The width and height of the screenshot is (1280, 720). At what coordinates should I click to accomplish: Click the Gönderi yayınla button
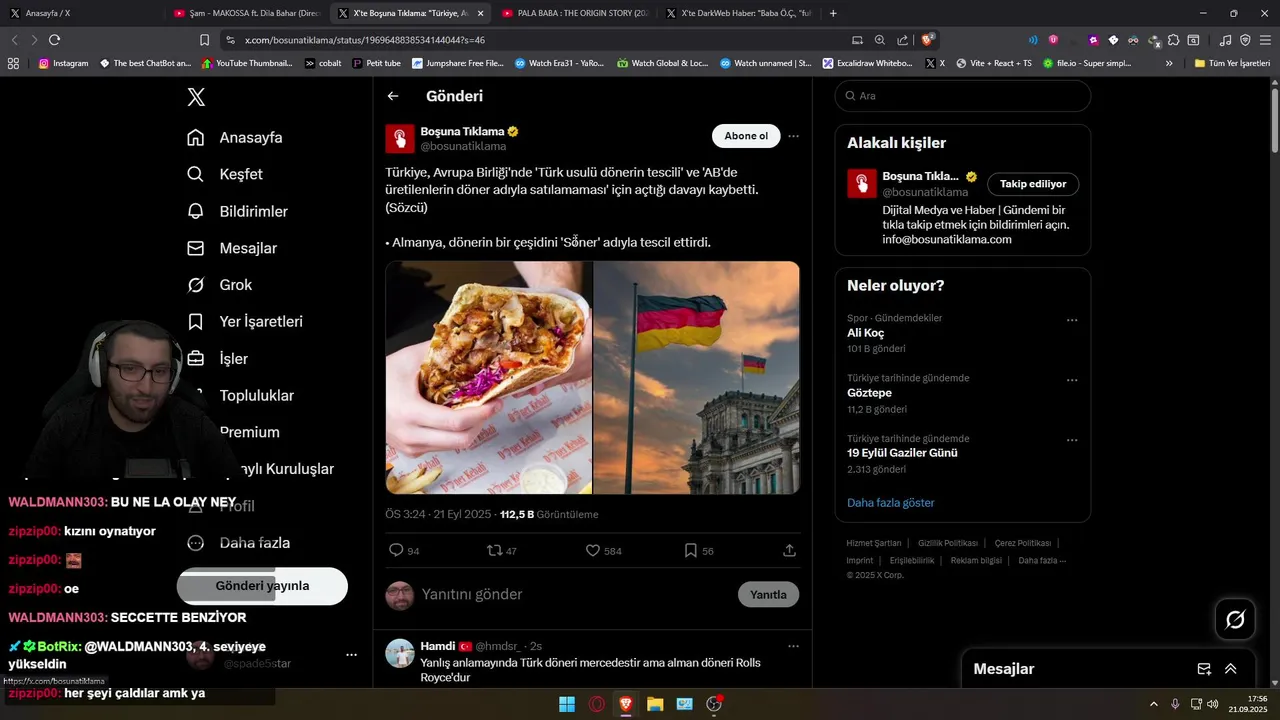pos(262,586)
